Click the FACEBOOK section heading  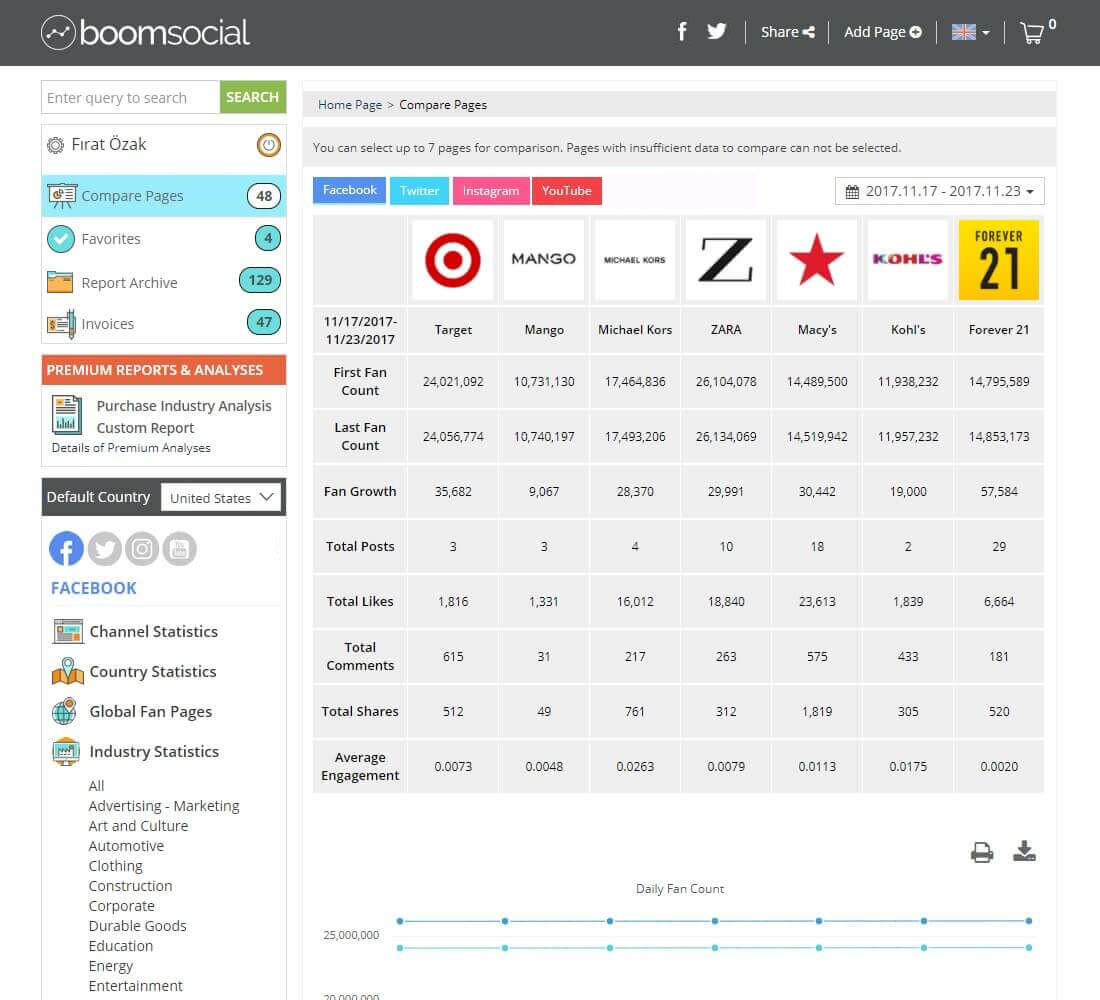(x=93, y=588)
